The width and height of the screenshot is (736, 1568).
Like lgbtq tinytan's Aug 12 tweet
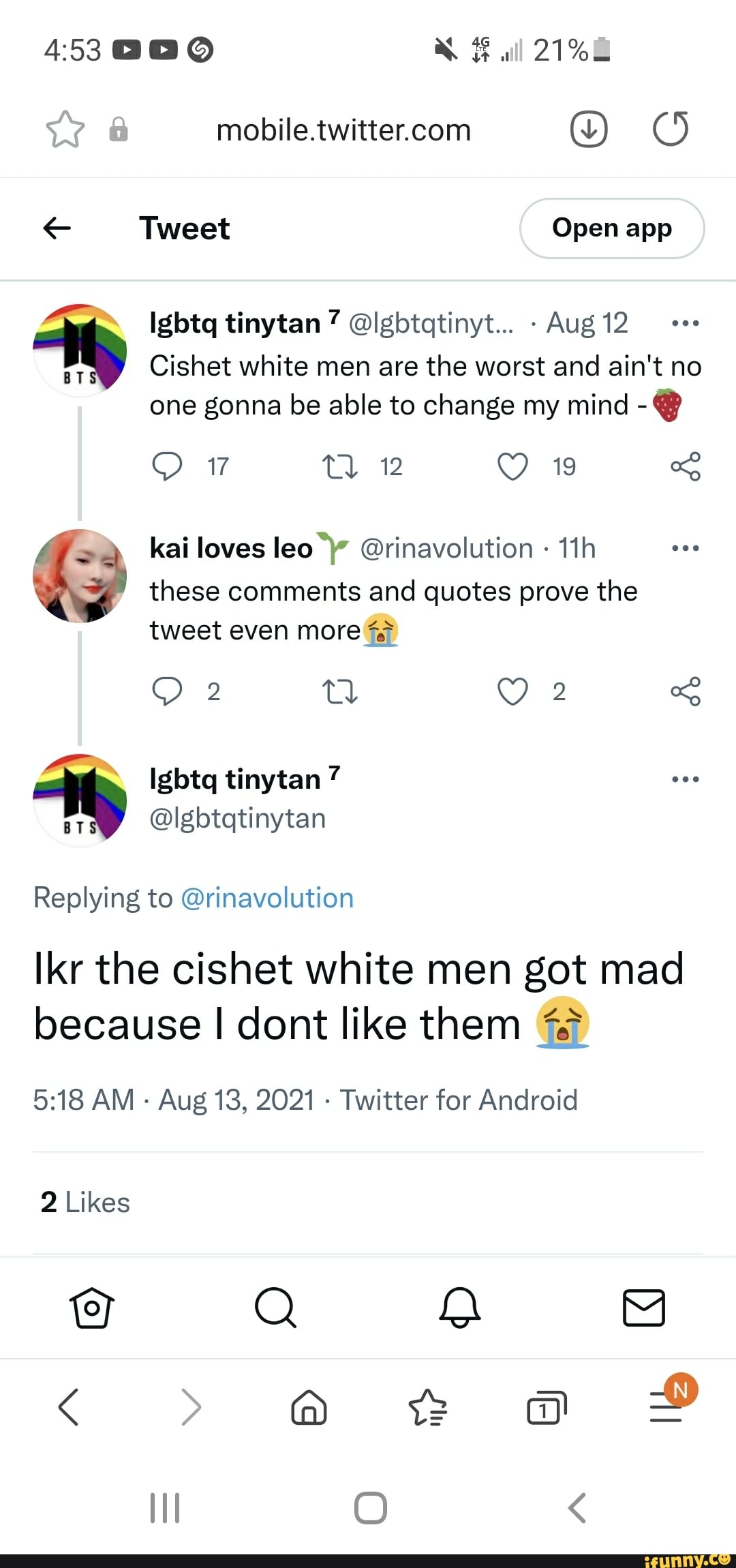point(512,467)
